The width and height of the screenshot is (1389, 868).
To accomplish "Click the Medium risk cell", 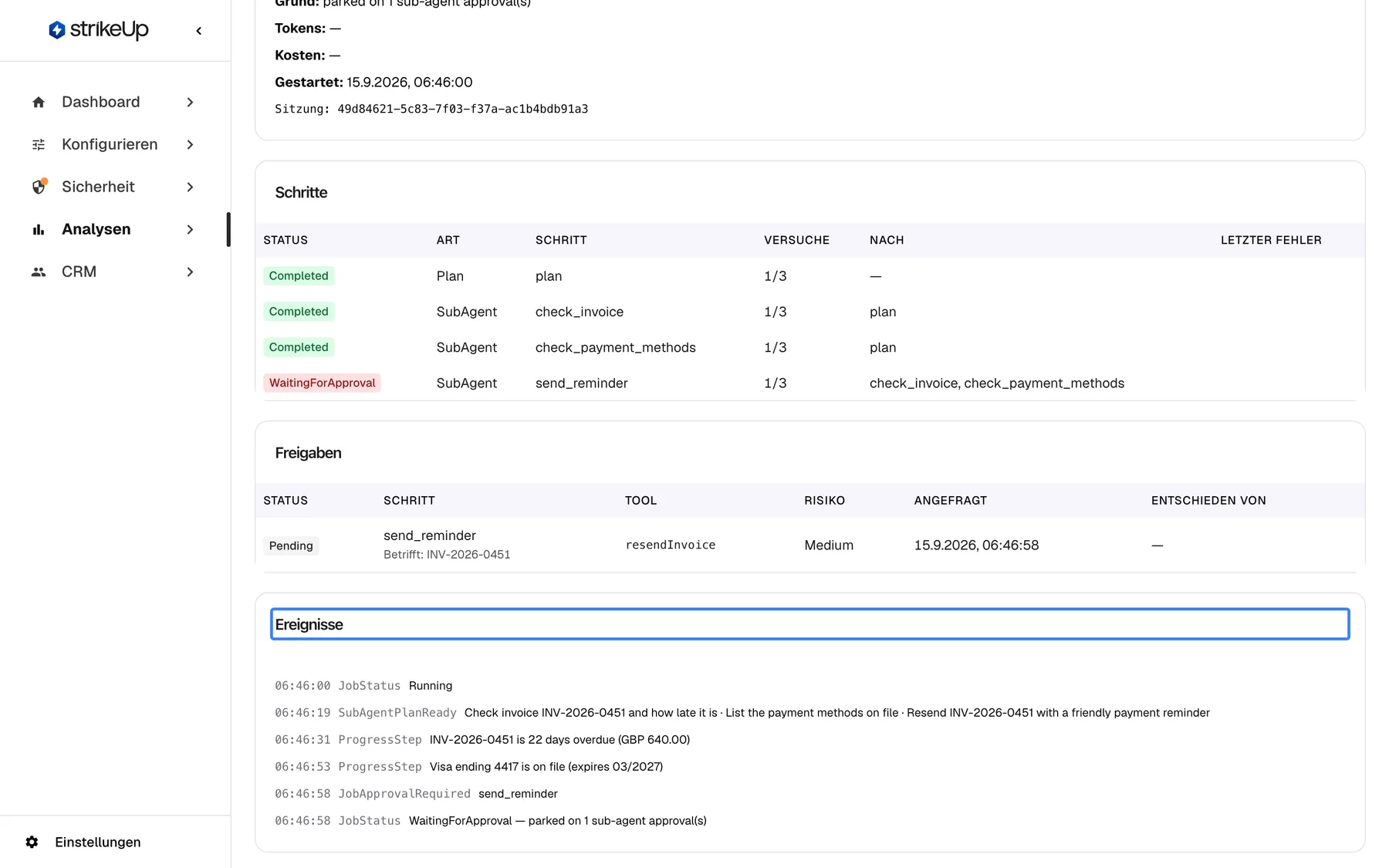I will click(829, 545).
